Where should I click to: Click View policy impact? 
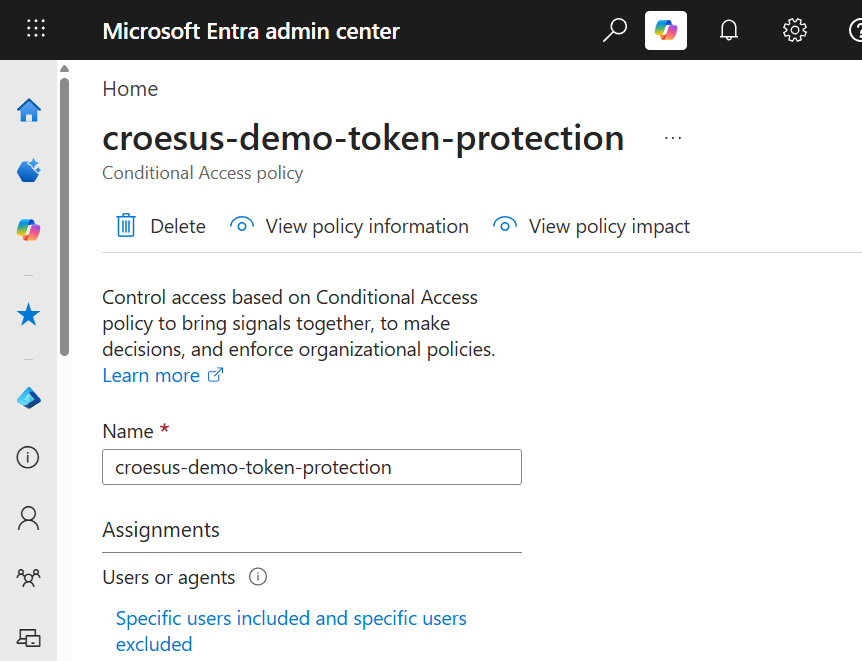pos(591,226)
